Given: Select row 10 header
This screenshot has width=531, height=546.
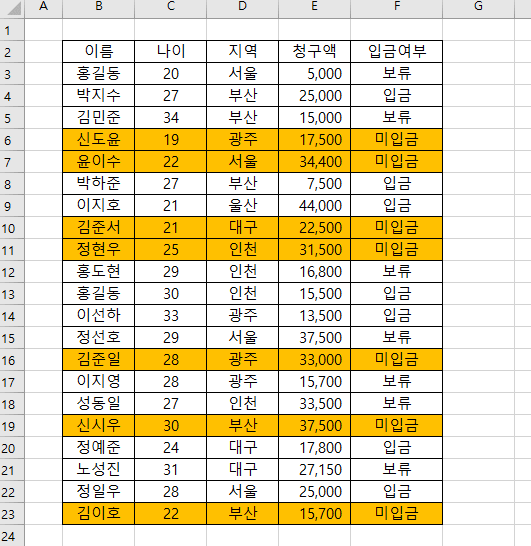Looking at the screenshot, I should pyautogui.click(x=12, y=228).
